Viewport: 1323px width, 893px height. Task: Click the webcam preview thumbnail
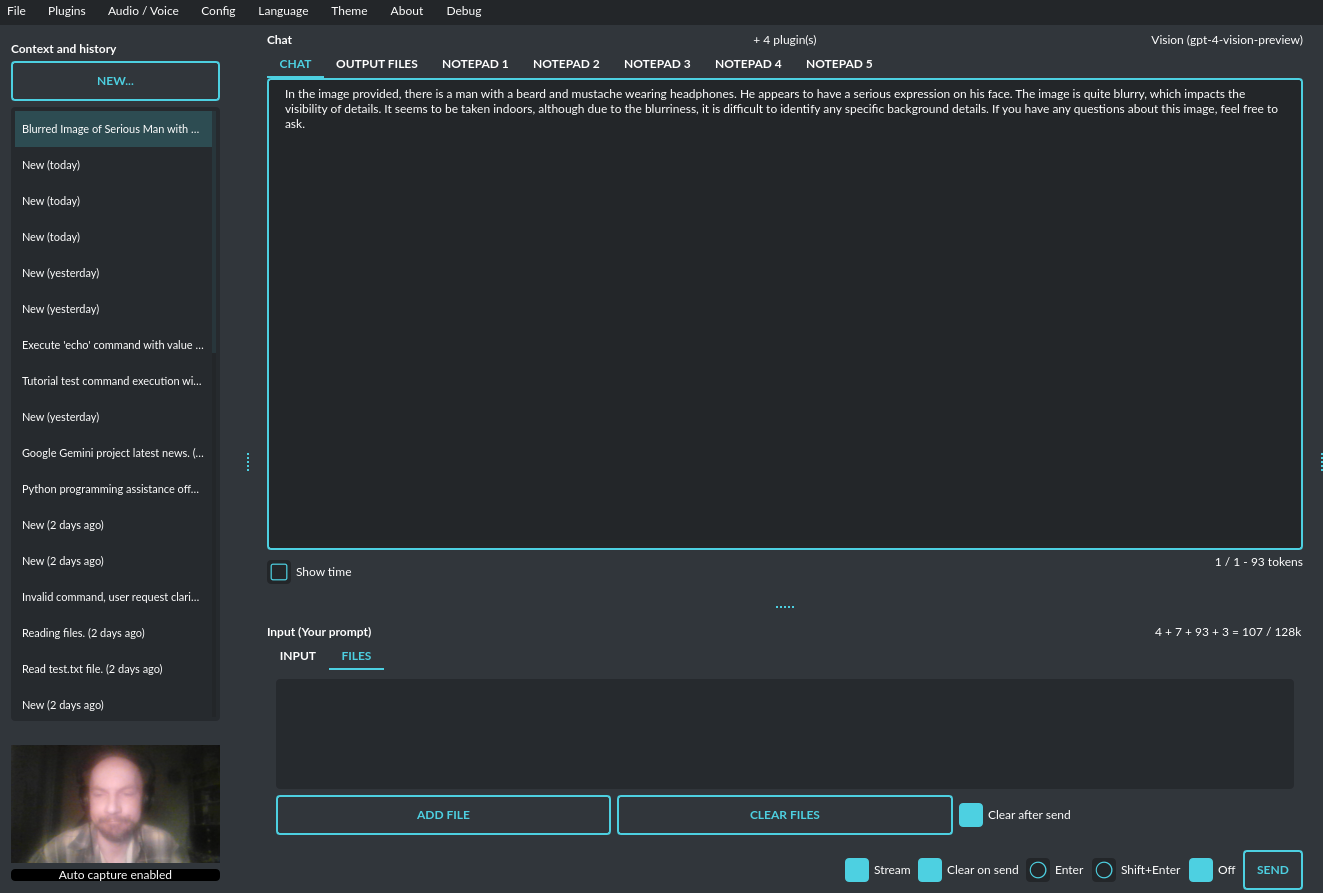click(115, 804)
